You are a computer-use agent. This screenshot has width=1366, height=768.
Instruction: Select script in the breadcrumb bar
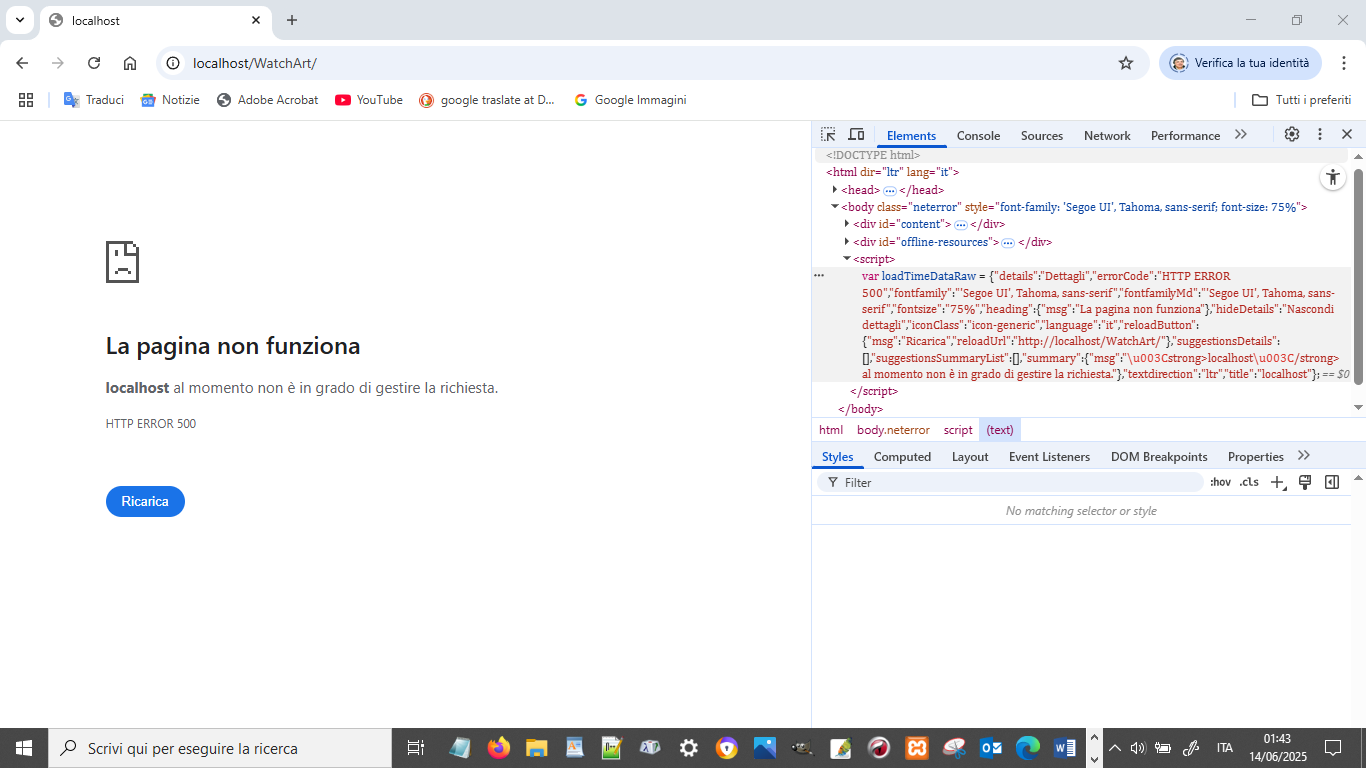(958, 430)
